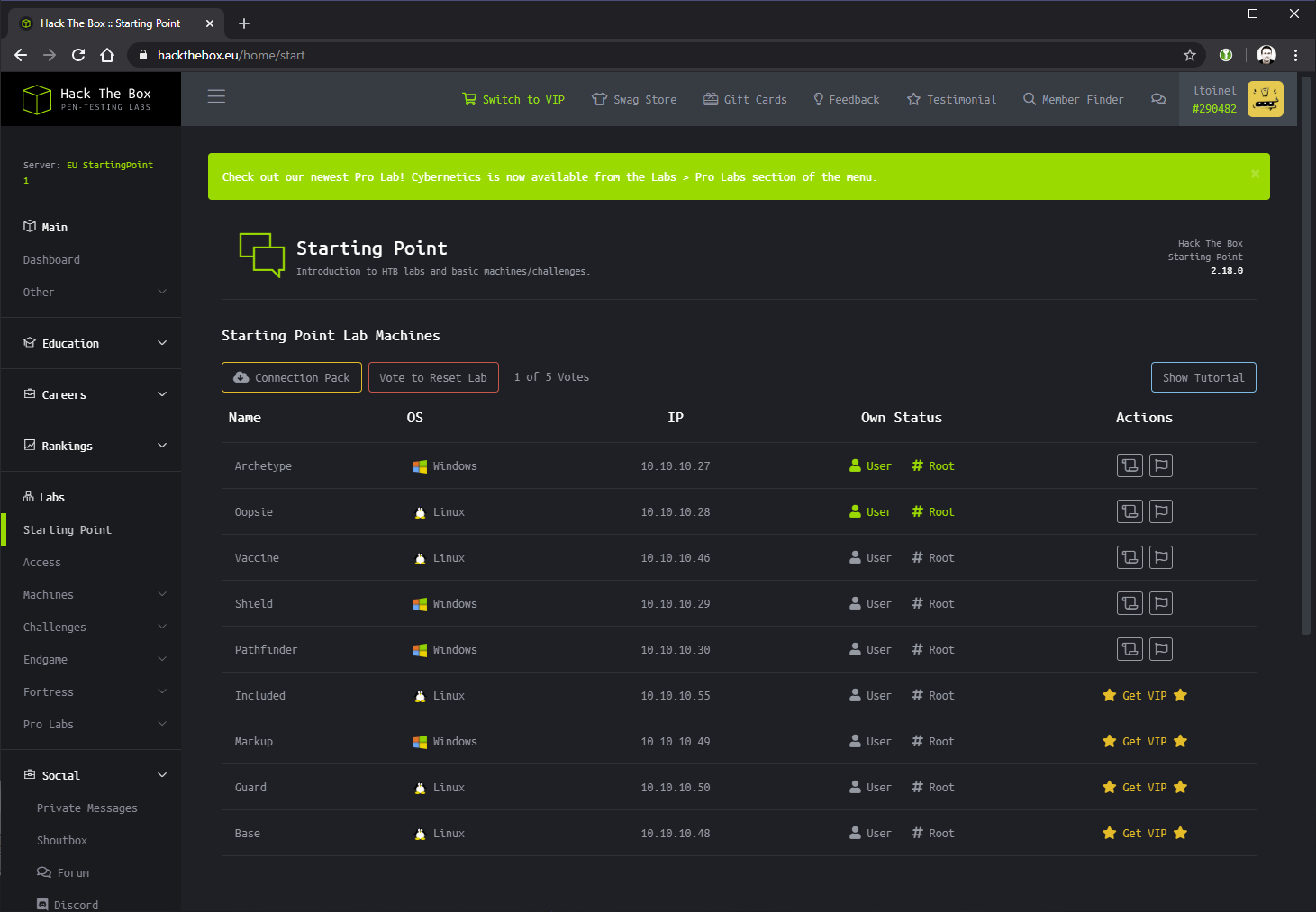Expand the Endgame submenu
This screenshot has height=912, width=1316.
coord(95,659)
